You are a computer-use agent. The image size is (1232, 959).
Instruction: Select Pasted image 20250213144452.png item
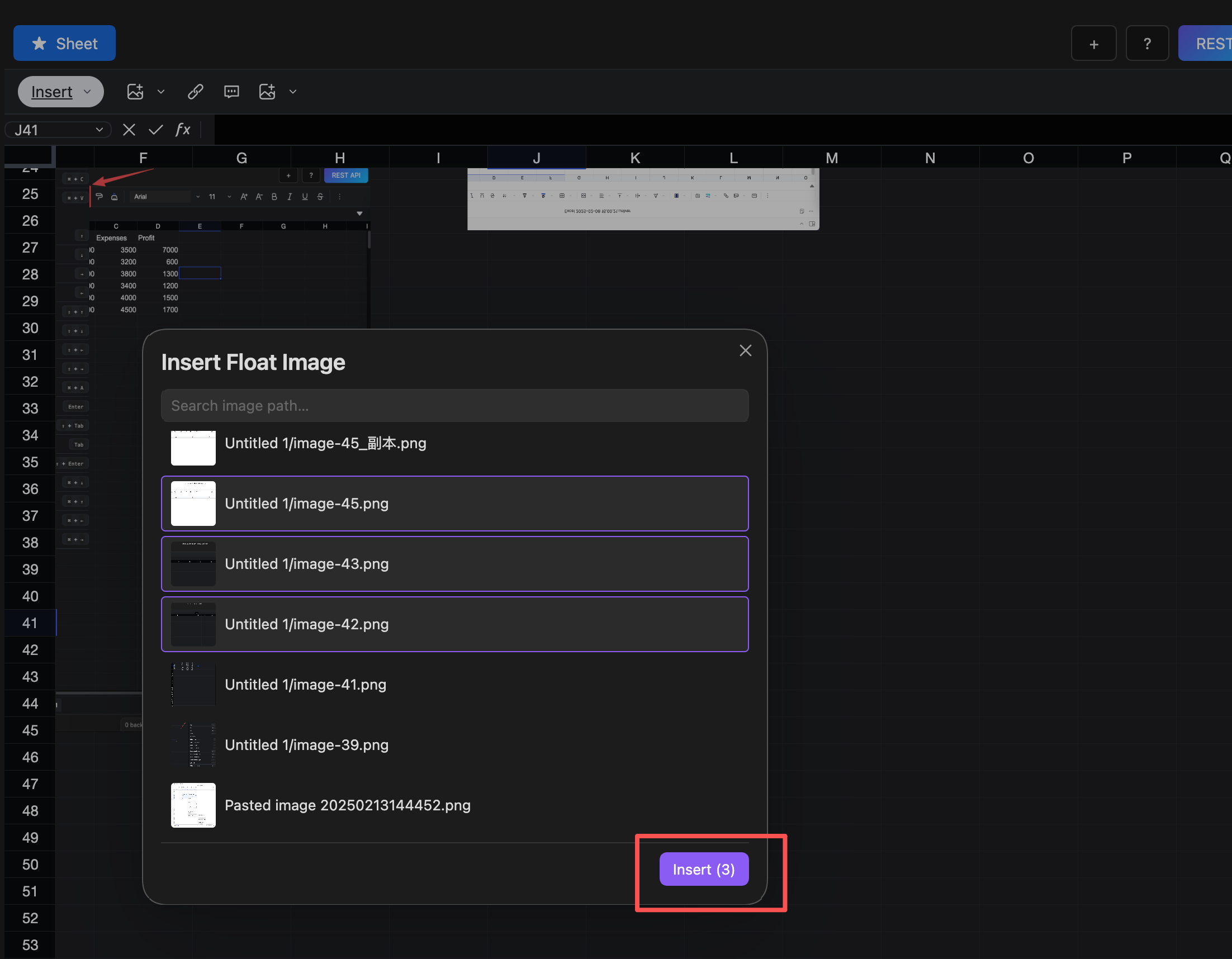[454, 805]
